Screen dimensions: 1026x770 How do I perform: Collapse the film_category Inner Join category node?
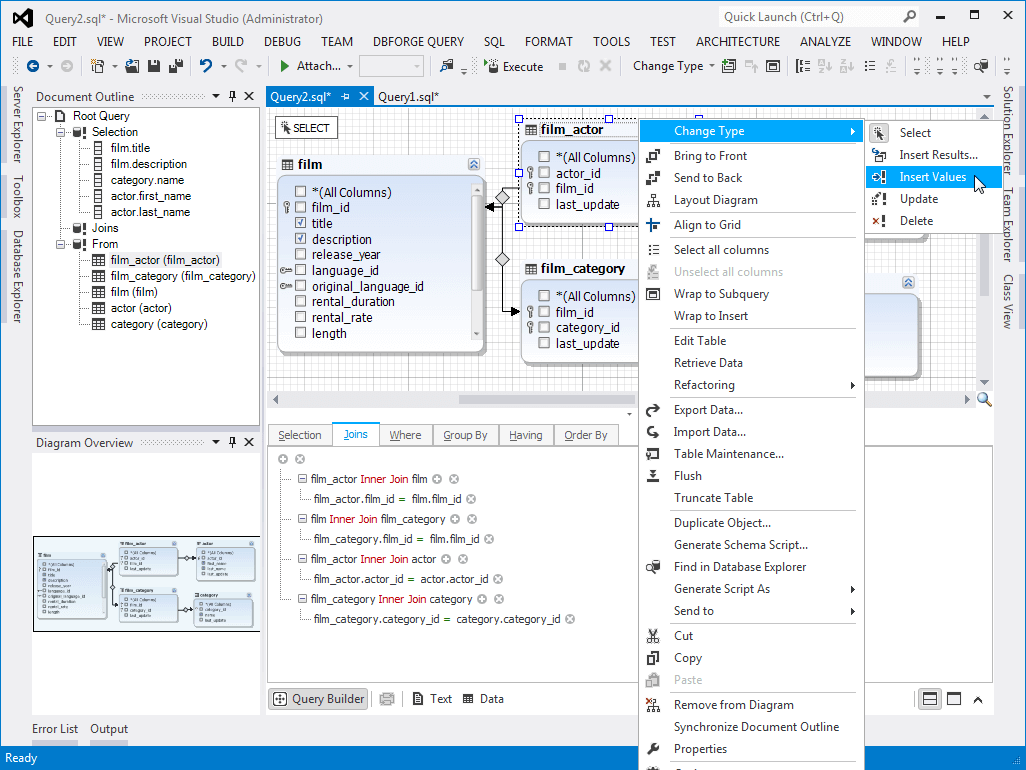pos(302,599)
